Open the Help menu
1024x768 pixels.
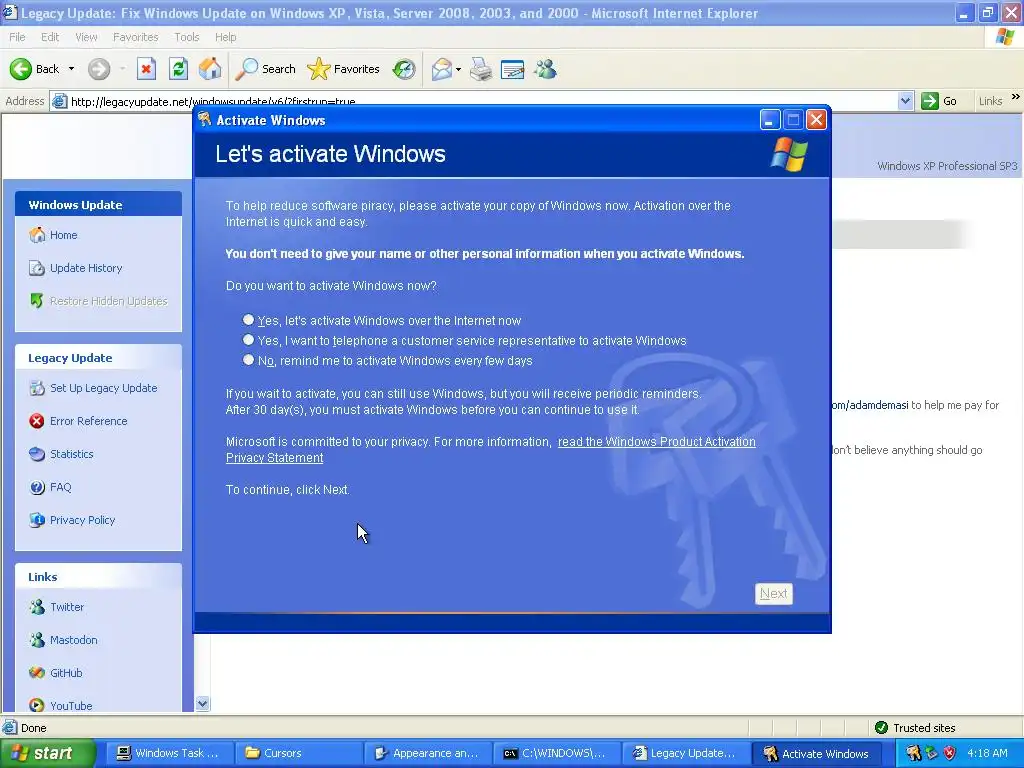pyautogui.click(x=225, y=37)
